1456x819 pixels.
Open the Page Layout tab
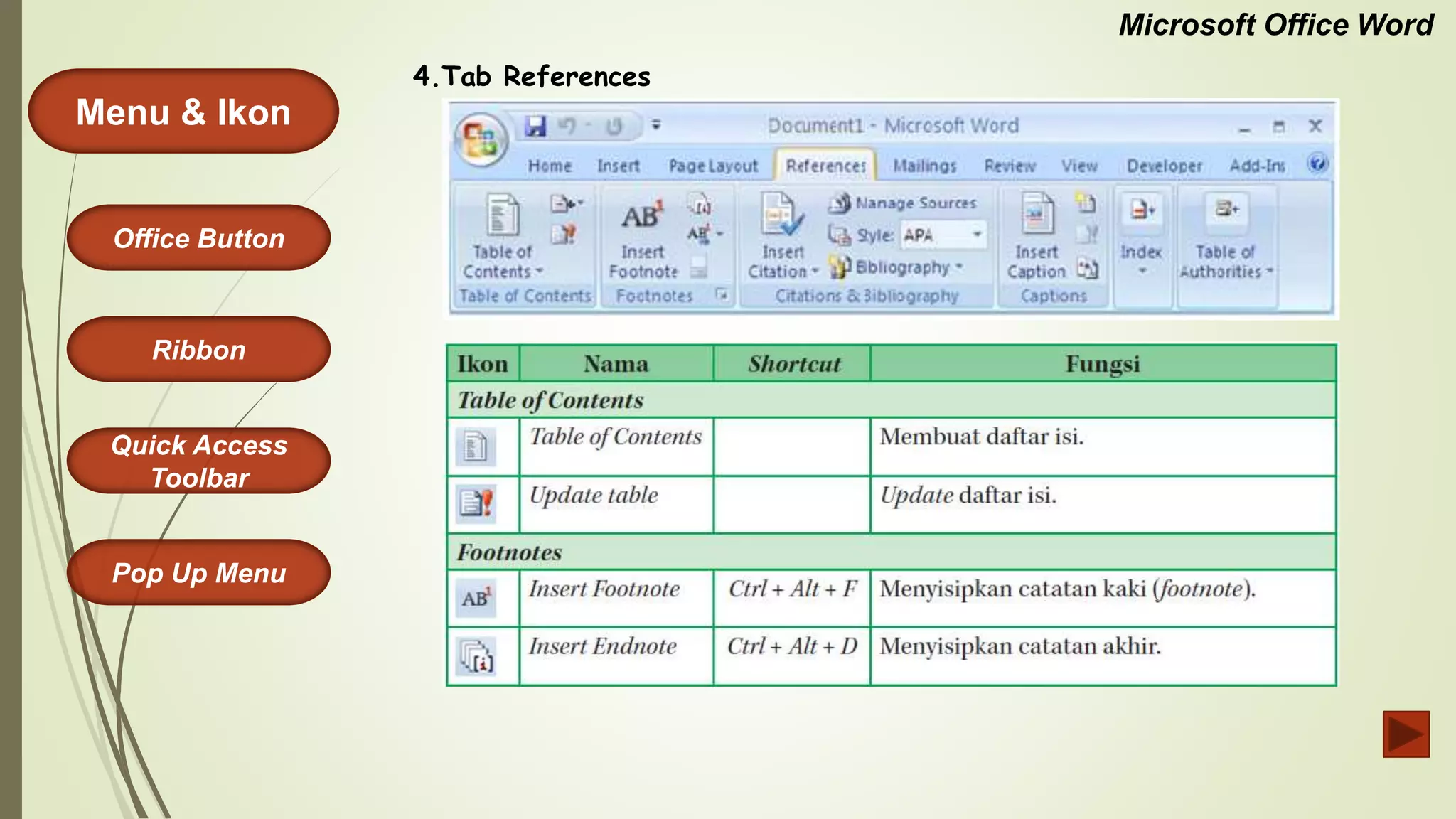[x=713, y=166]
